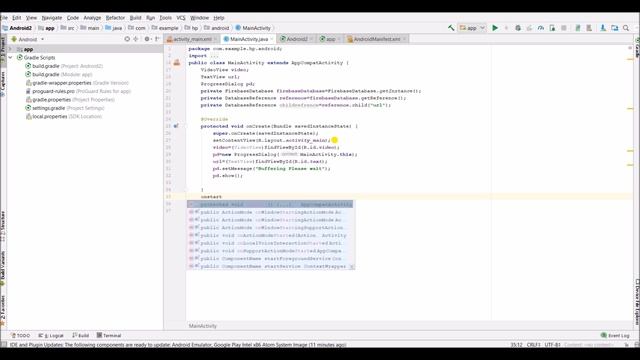This screenshot has width=640, height=360.
Task: Click the example breadcrumb in navigation bar
Action: pos(165,28)
